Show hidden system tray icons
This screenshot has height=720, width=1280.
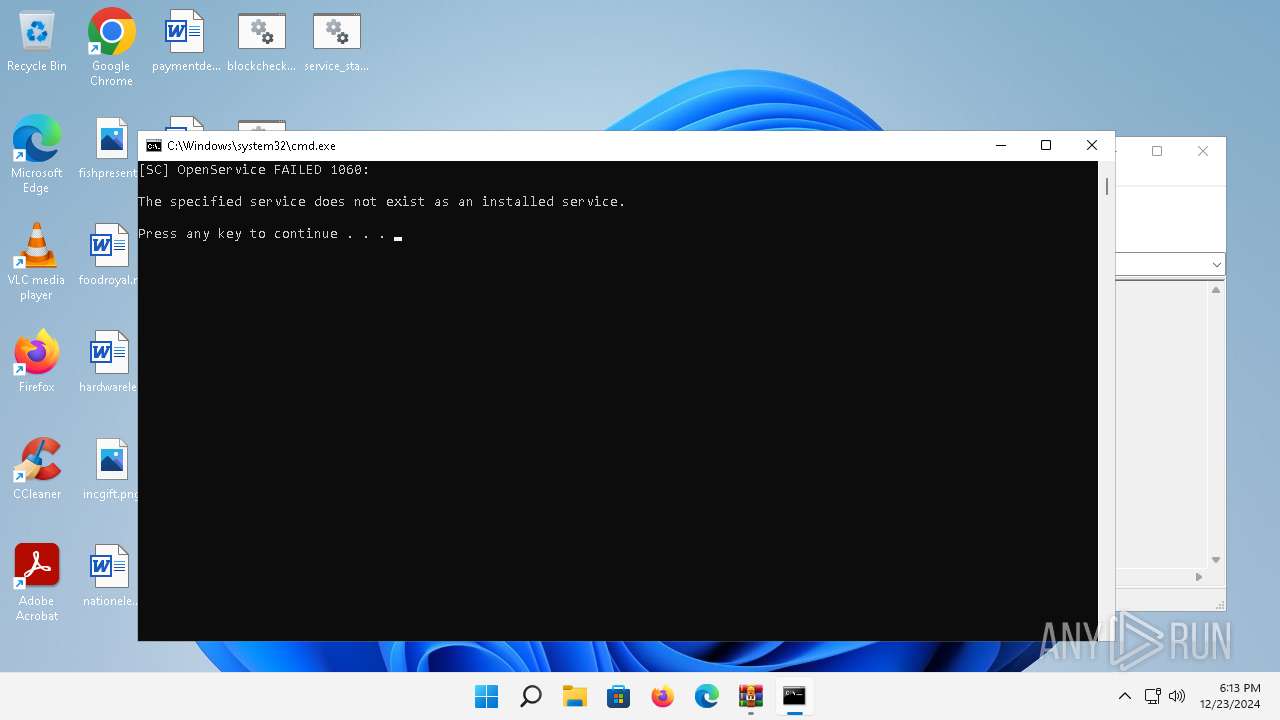[x=1125, y=696]
